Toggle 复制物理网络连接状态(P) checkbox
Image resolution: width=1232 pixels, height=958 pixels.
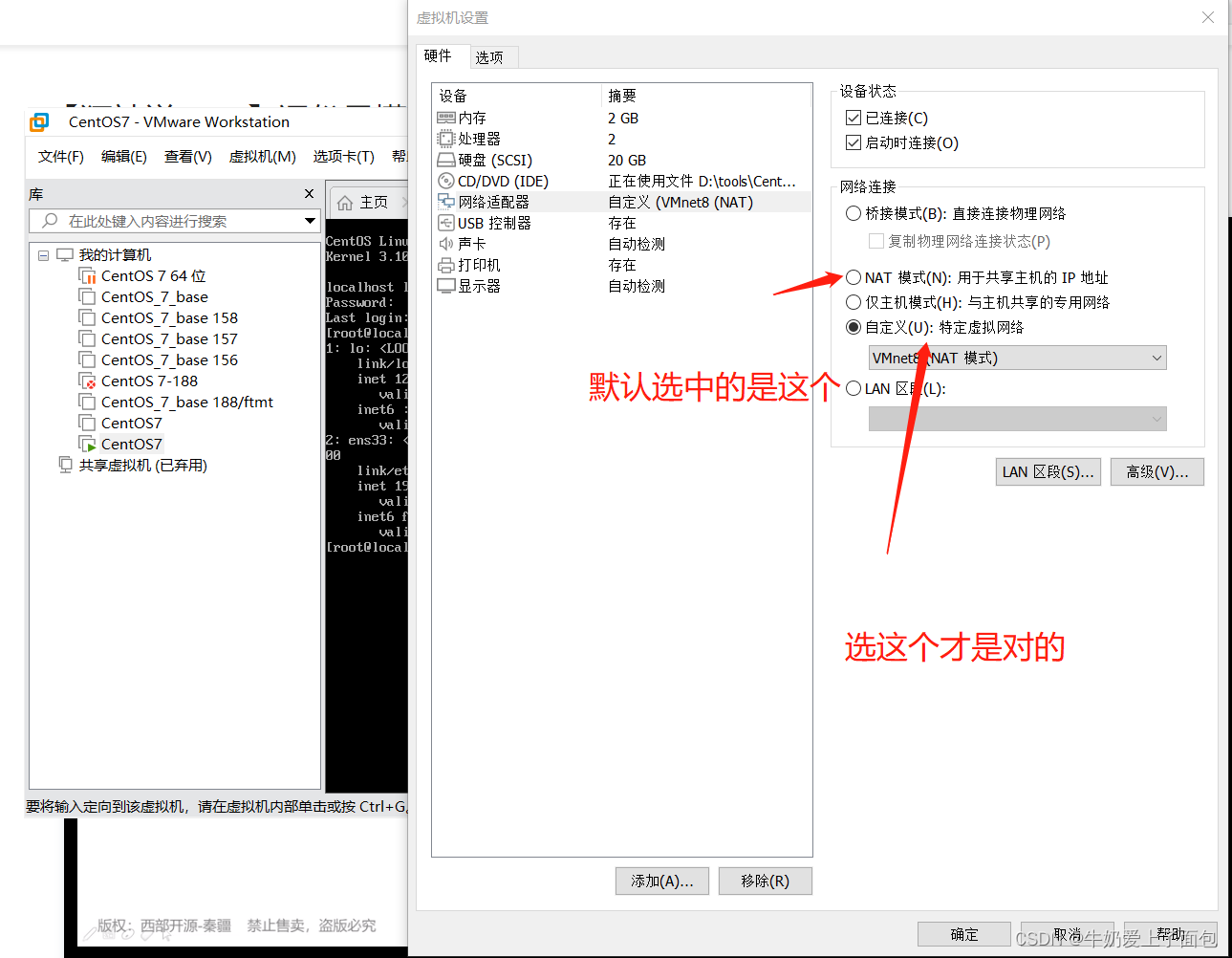coord(875,241)
